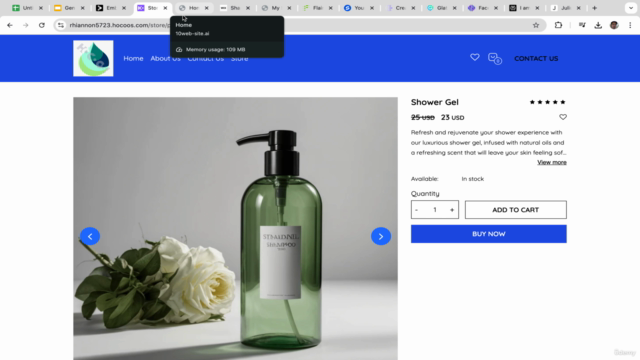Open a new browser tab
The height and width of the screenshot is (360, 640).
[594, 8]
